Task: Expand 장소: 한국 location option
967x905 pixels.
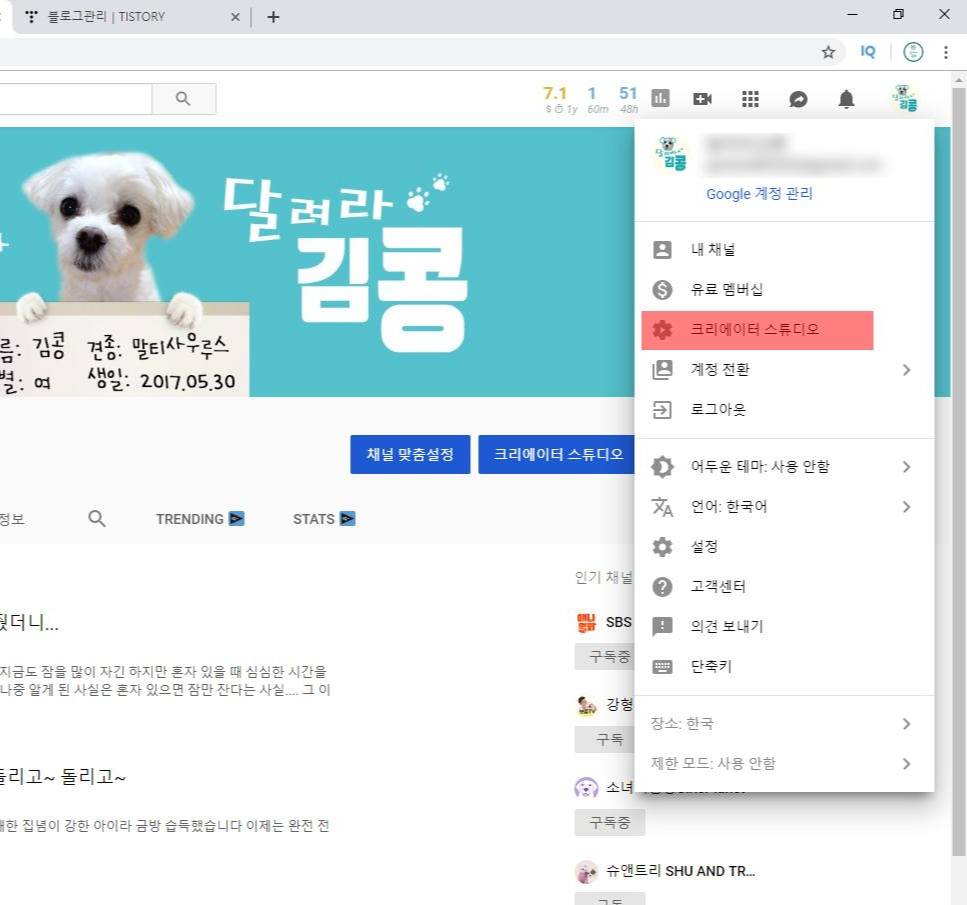Action: [x=784, y=724]
